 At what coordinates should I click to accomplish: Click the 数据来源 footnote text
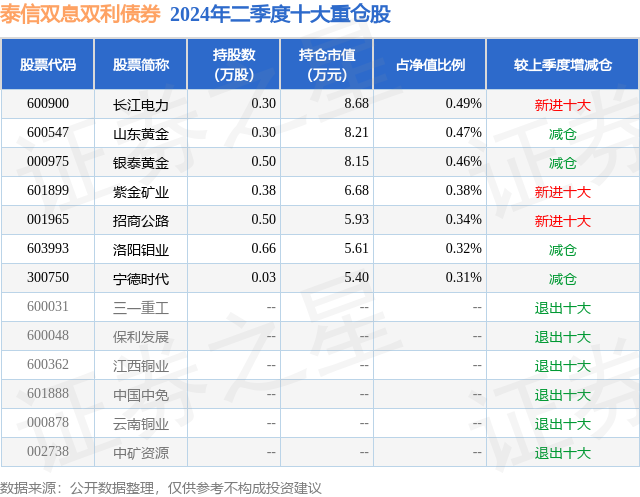pyautogui.click(x=160, y=488)
